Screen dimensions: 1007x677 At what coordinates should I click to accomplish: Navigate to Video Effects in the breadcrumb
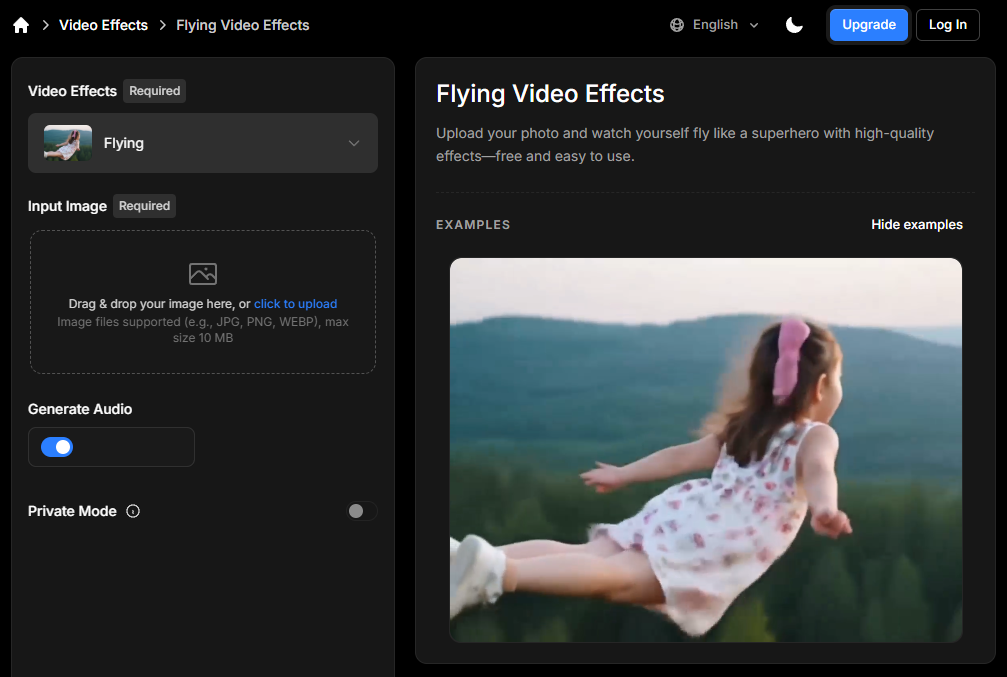[103, 24]
